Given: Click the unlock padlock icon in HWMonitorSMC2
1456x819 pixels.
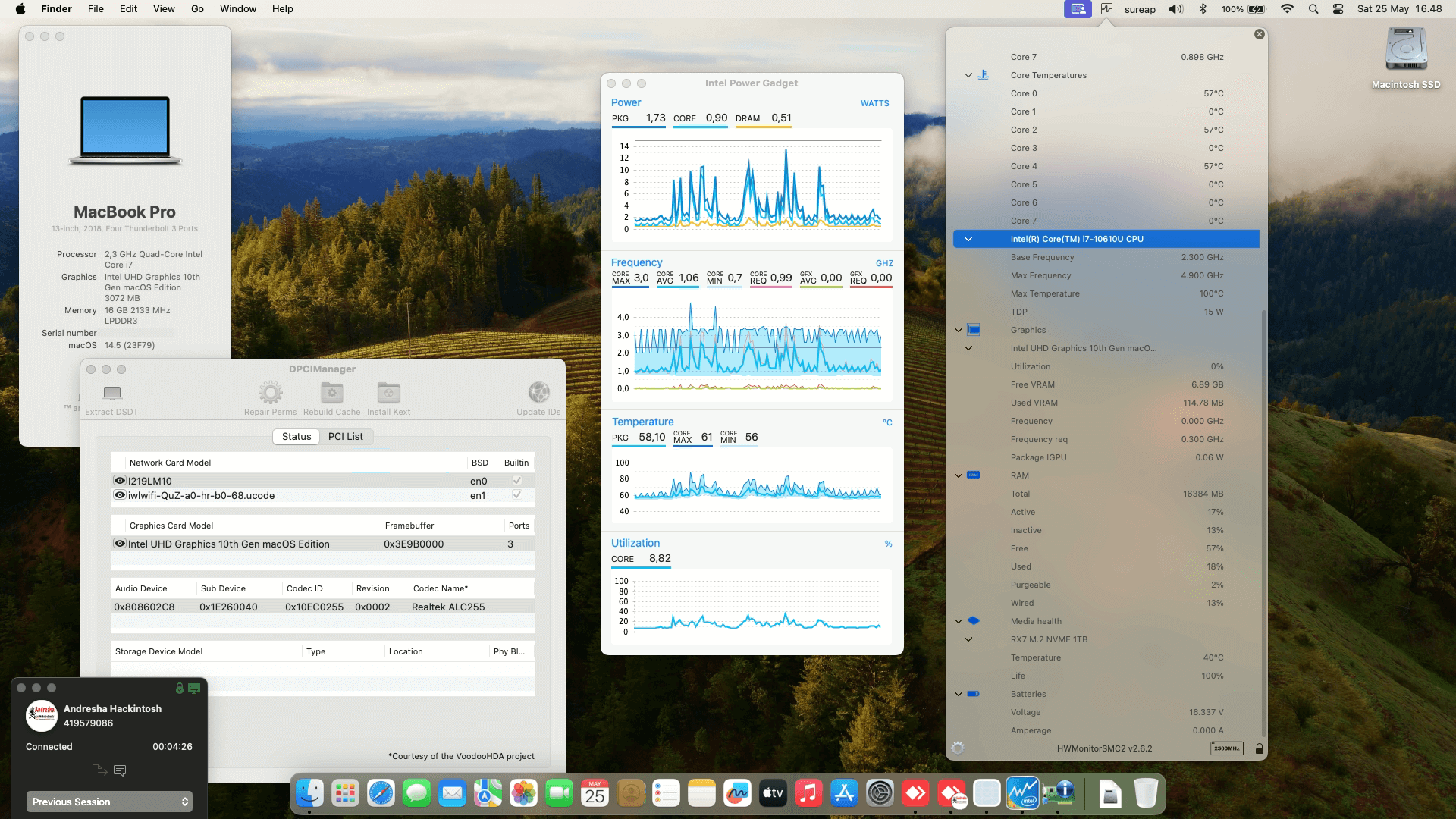Looking at the screenshot, I should click(1259, 748).
